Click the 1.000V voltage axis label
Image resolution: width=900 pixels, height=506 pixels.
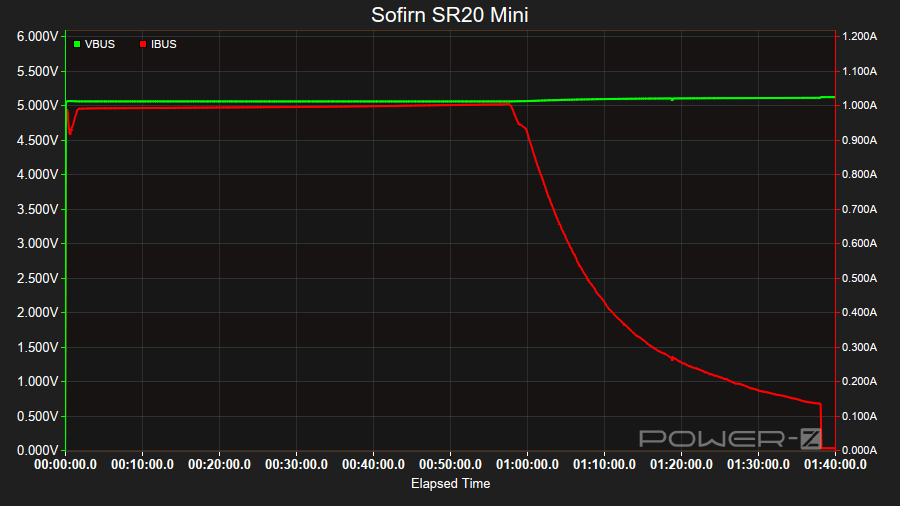tap(37, 382)
